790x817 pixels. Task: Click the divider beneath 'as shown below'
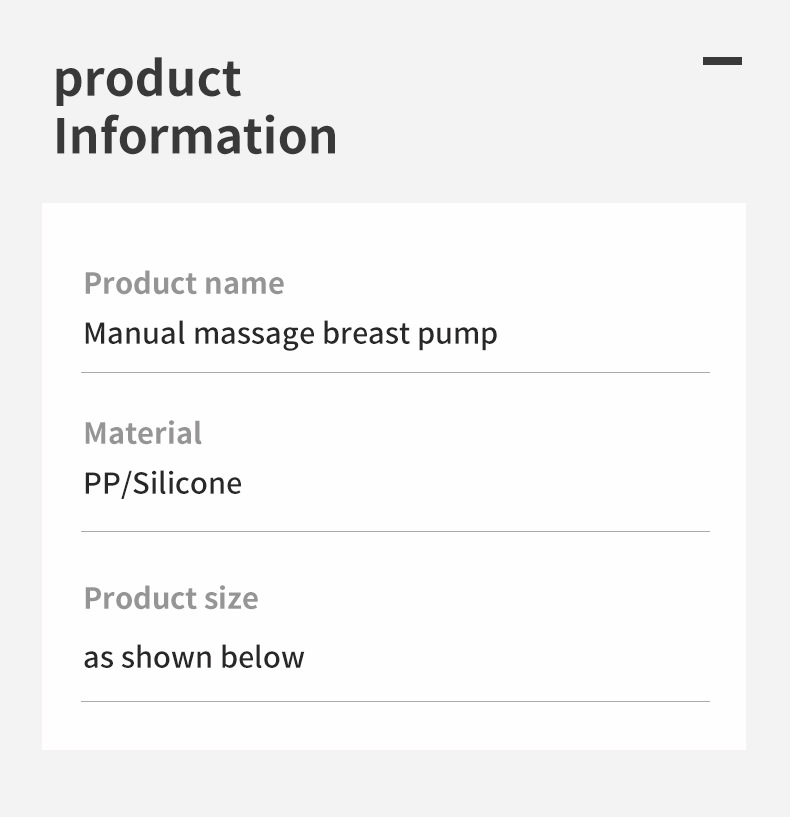[395, 701]
